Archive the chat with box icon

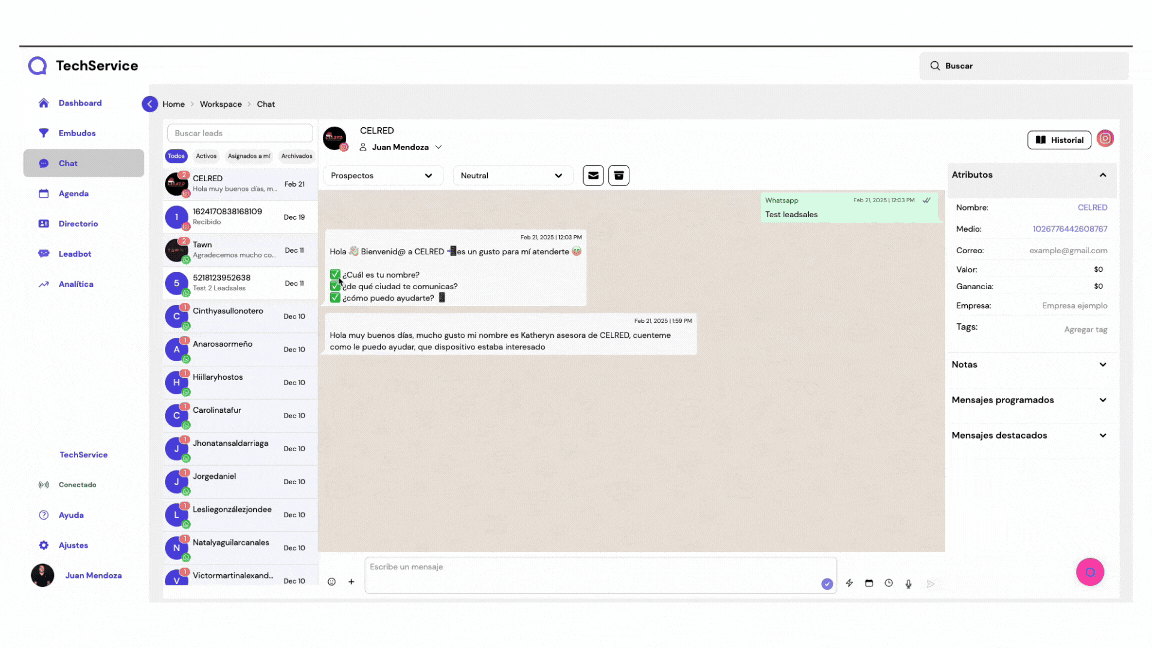click(x=619, y=175)
